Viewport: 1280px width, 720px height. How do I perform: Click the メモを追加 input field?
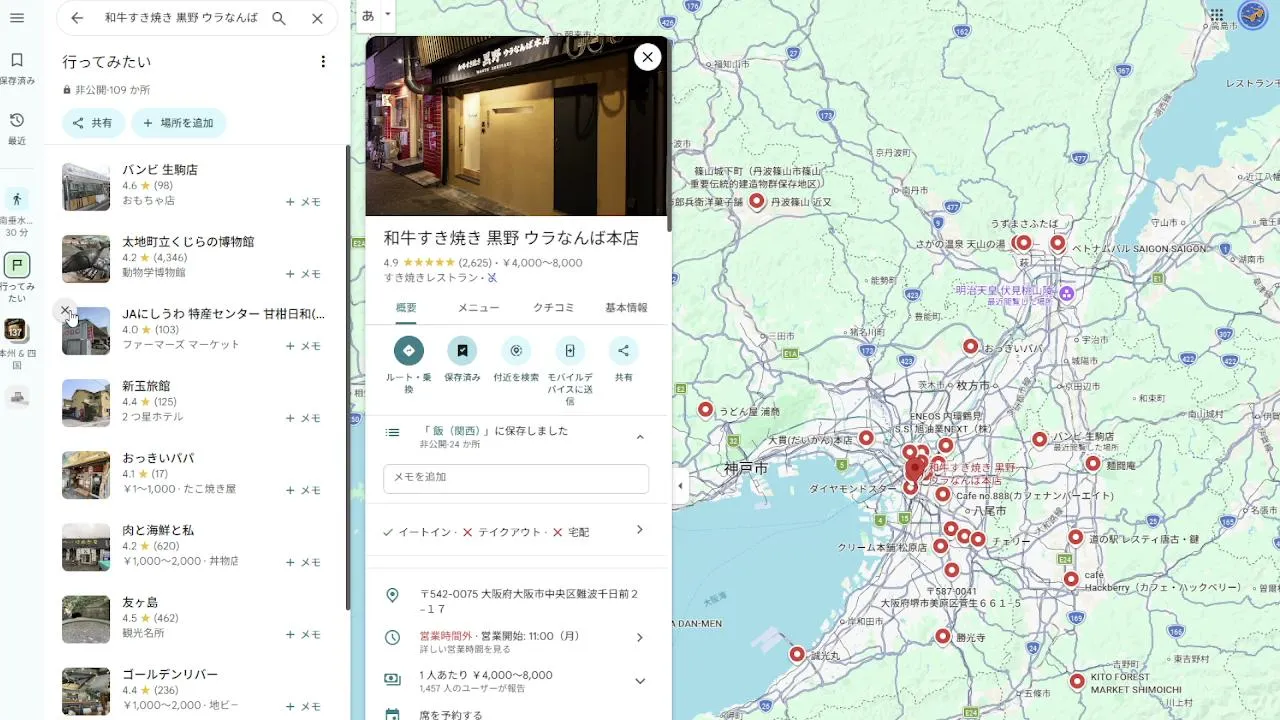pos(516,478)
